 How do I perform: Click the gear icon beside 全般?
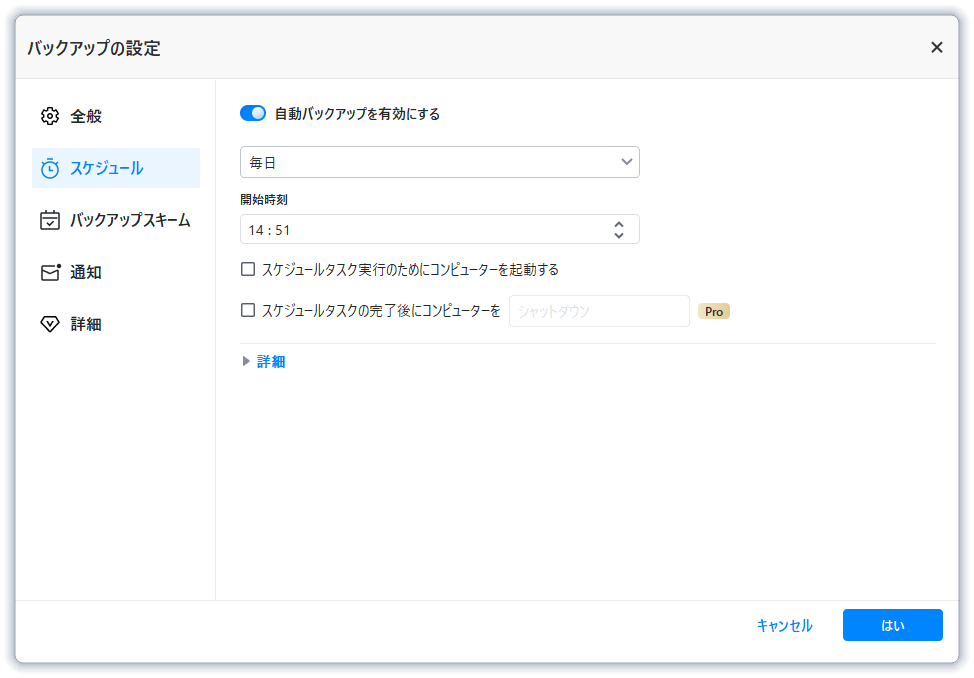pyautogui.click(x=50, y=116)
